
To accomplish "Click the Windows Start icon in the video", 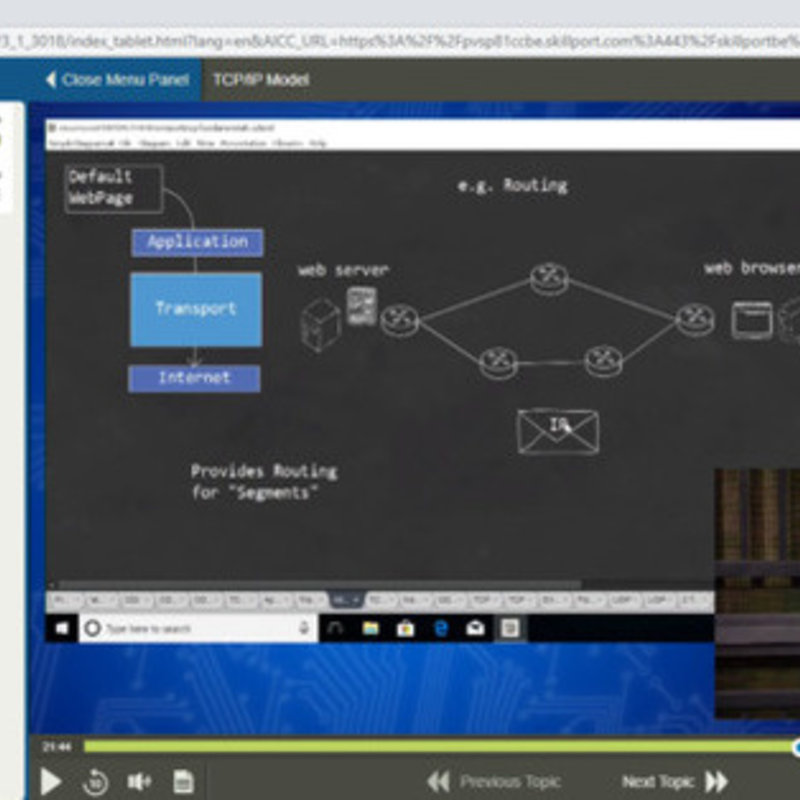I will click(x=61, y=628).
